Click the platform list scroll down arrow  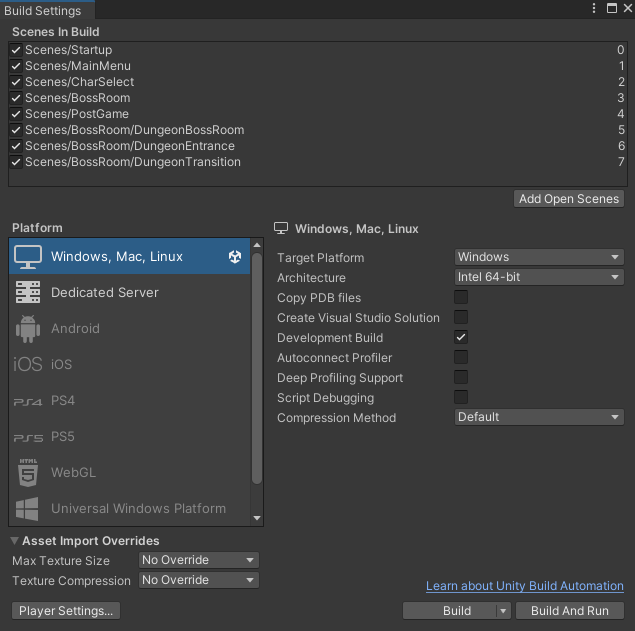click(257, 518)
